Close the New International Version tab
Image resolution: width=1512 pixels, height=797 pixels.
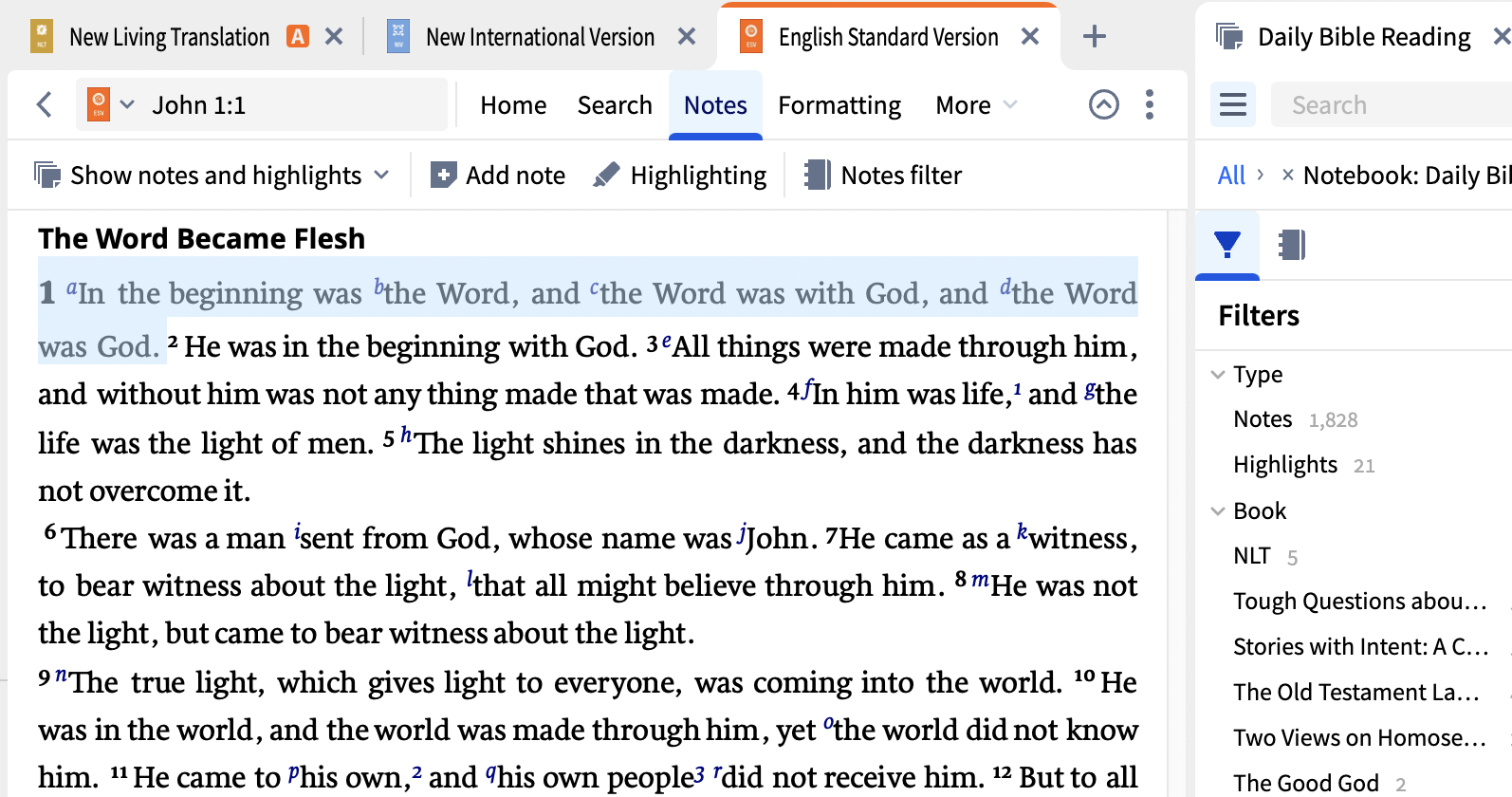pos(687,37)
